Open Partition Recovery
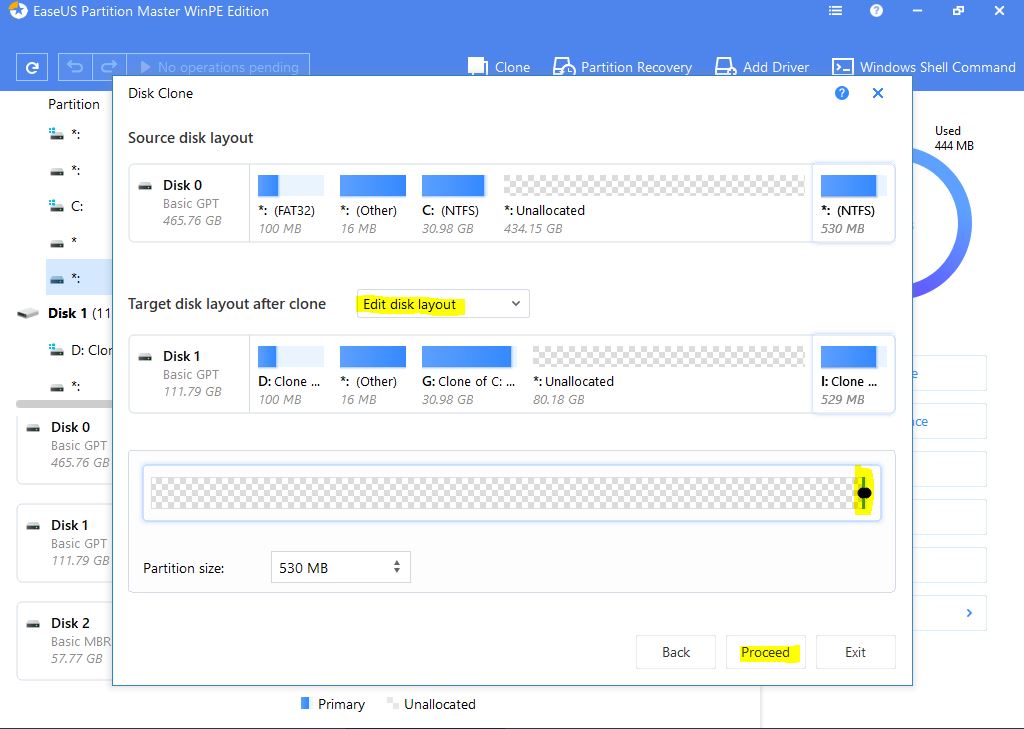This screenshot has height=729, width=1024. click(622, 67)
